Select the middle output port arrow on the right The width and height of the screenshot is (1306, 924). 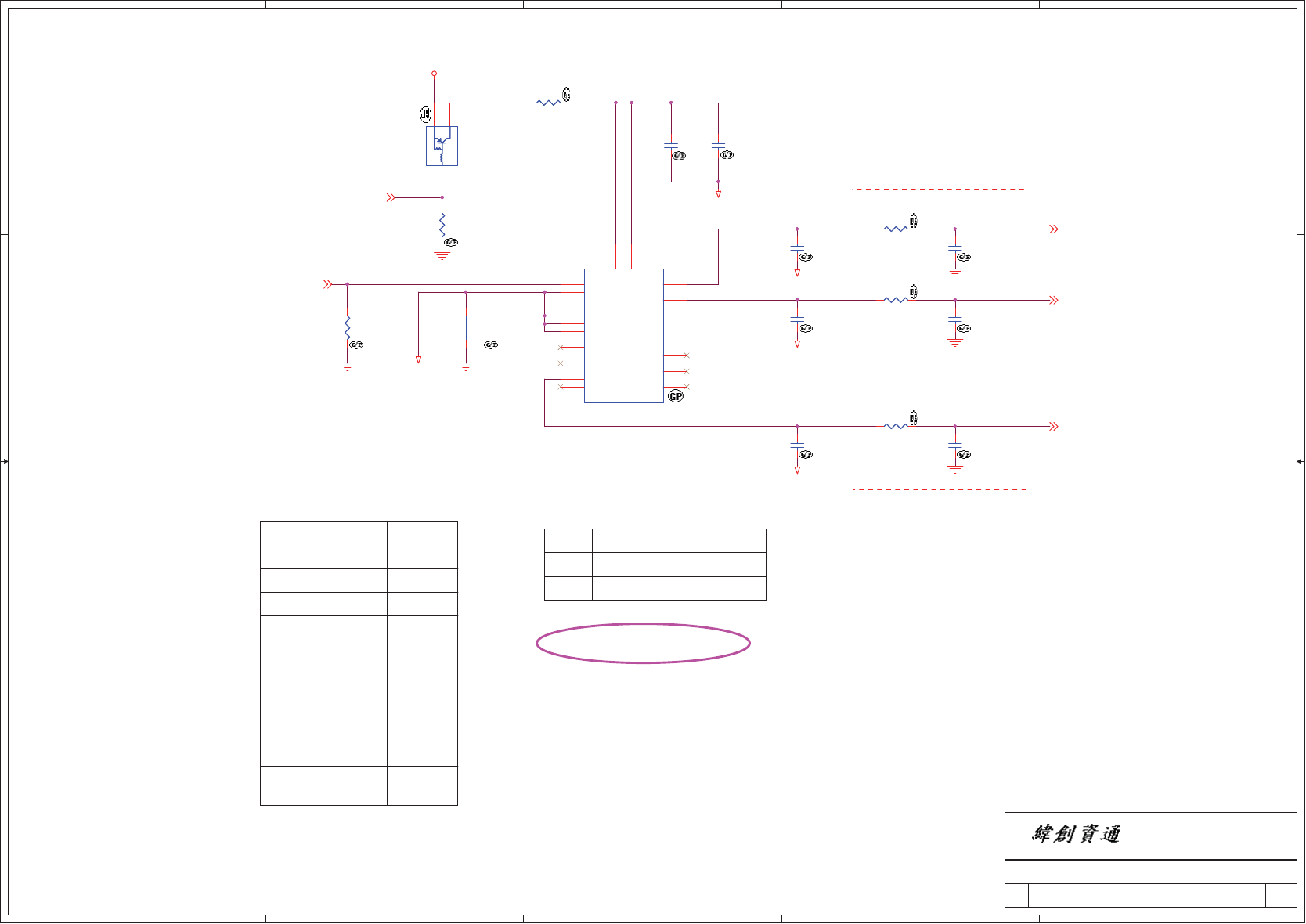1054,300
